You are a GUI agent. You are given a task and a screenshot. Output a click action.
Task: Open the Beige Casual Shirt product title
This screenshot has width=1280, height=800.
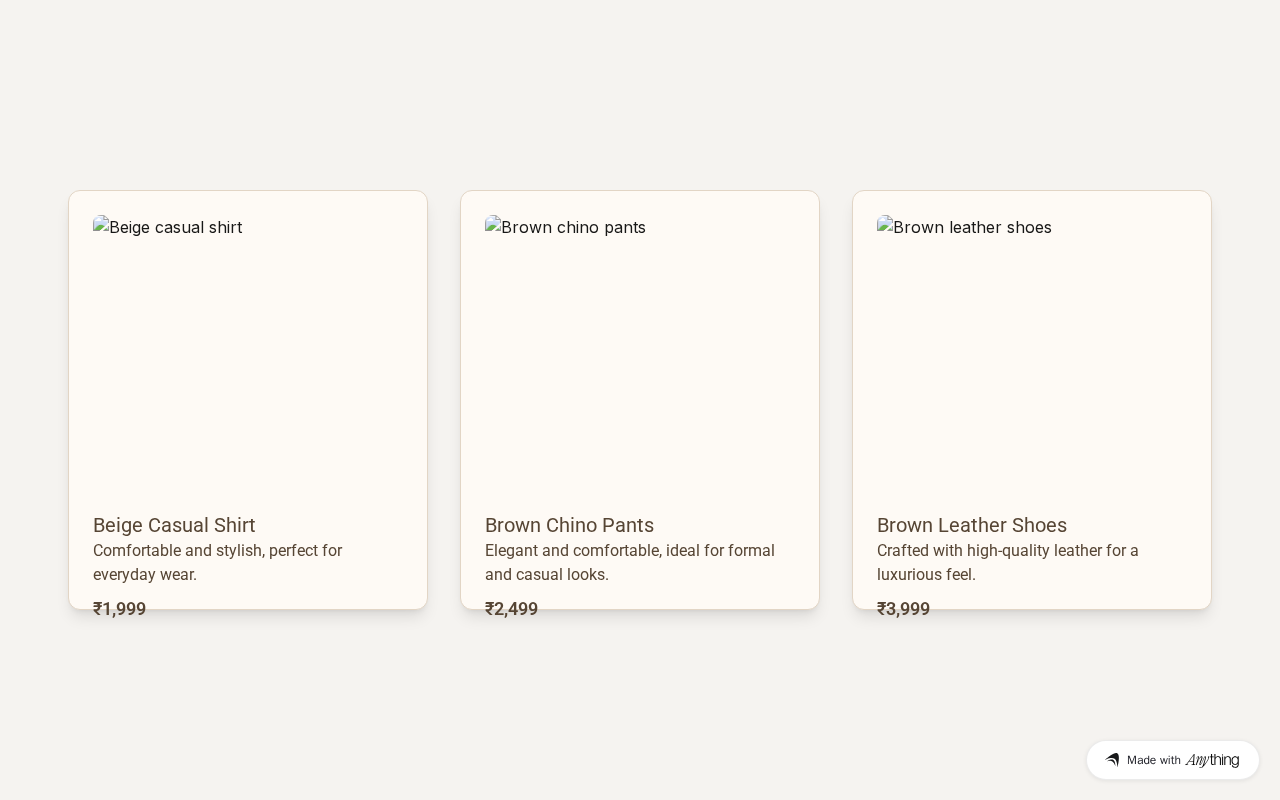(174, 525)
